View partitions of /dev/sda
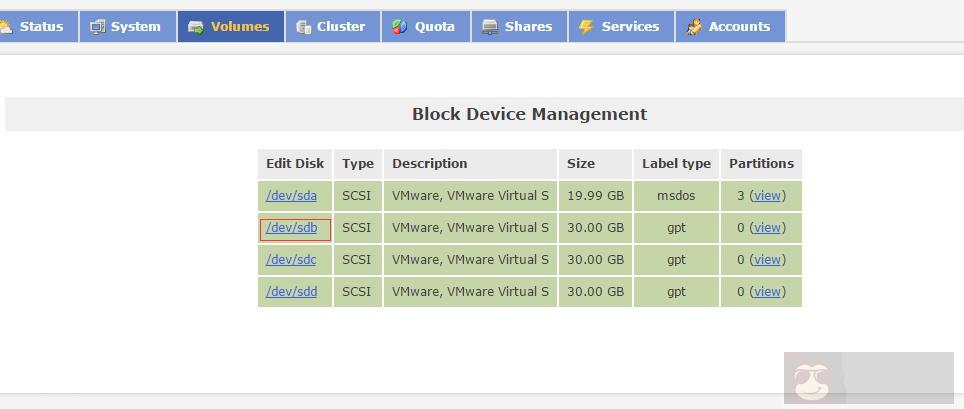The height and width of the screenshot is (409, 964). click(767, 196)
